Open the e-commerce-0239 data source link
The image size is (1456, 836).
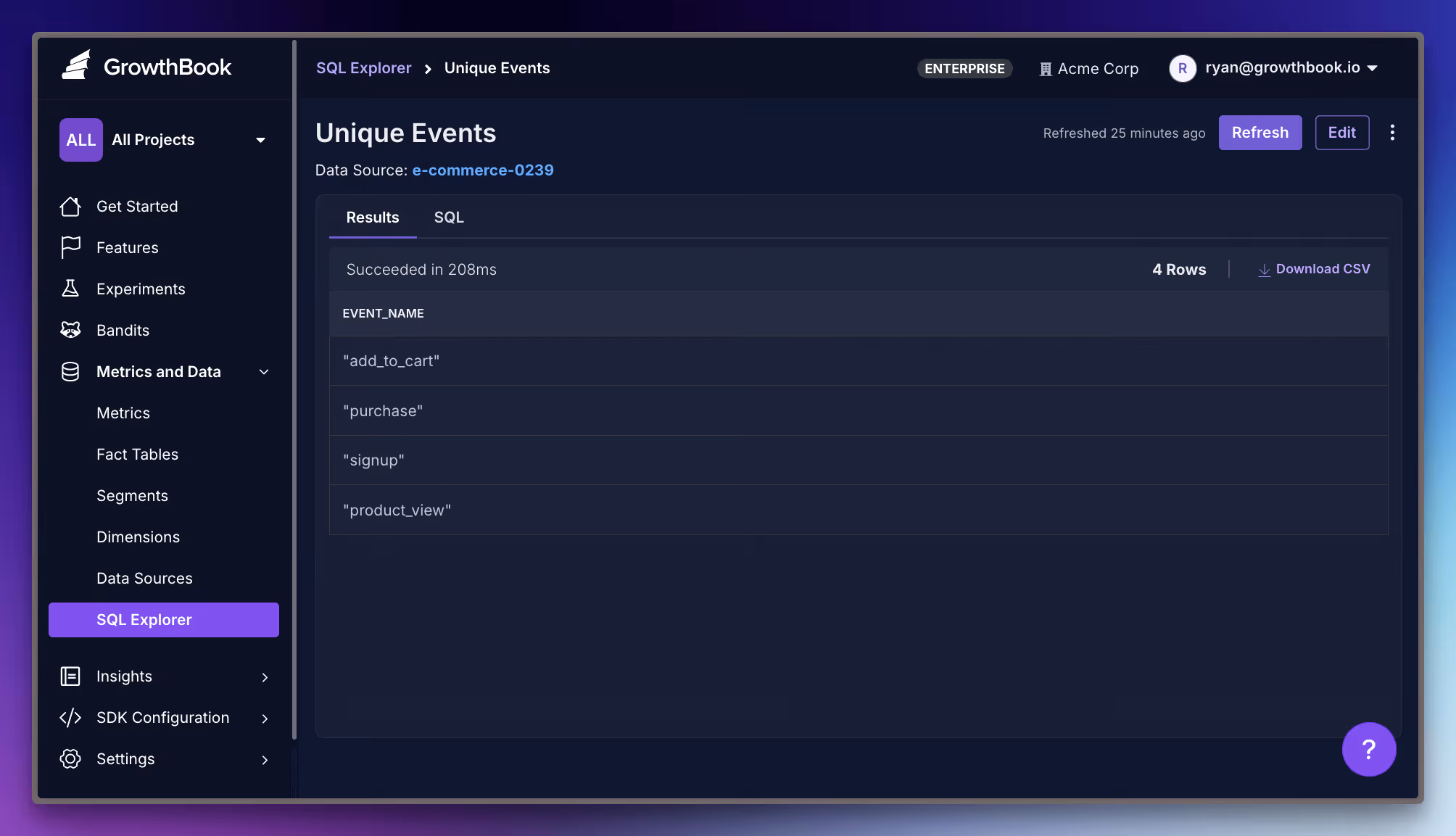tap(483, 170)
